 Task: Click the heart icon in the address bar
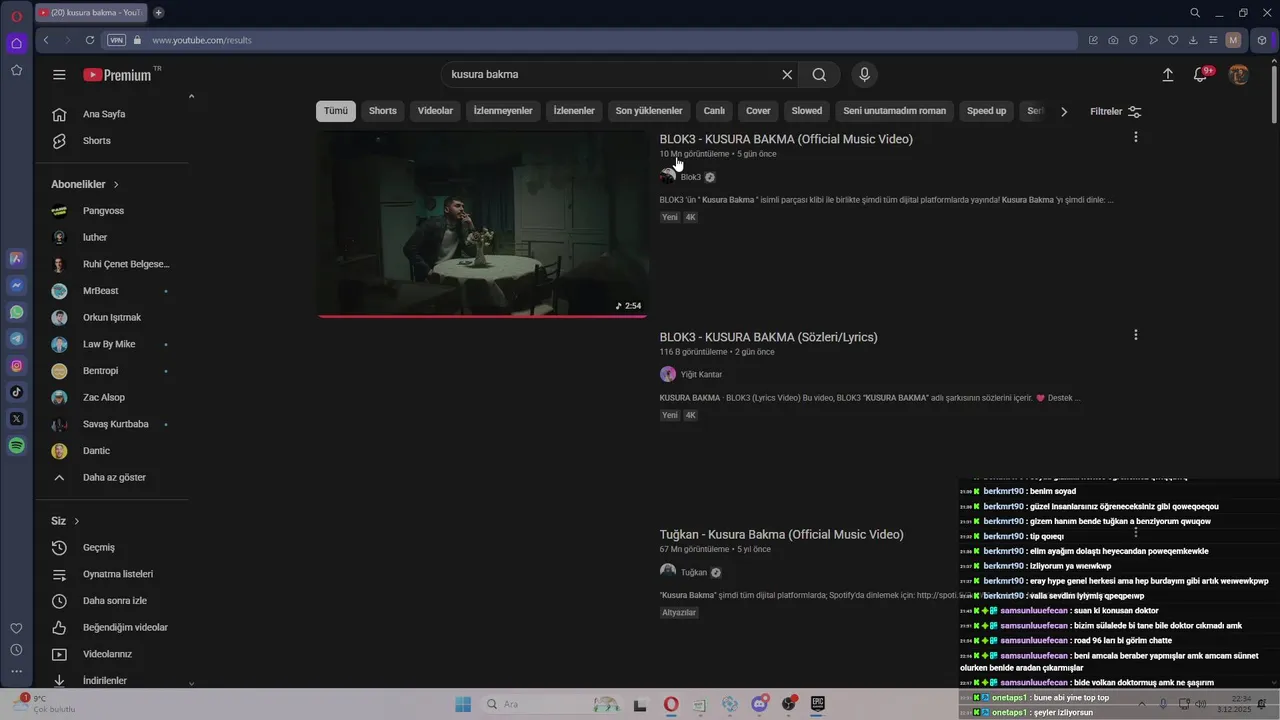[x=1173, y=40]
